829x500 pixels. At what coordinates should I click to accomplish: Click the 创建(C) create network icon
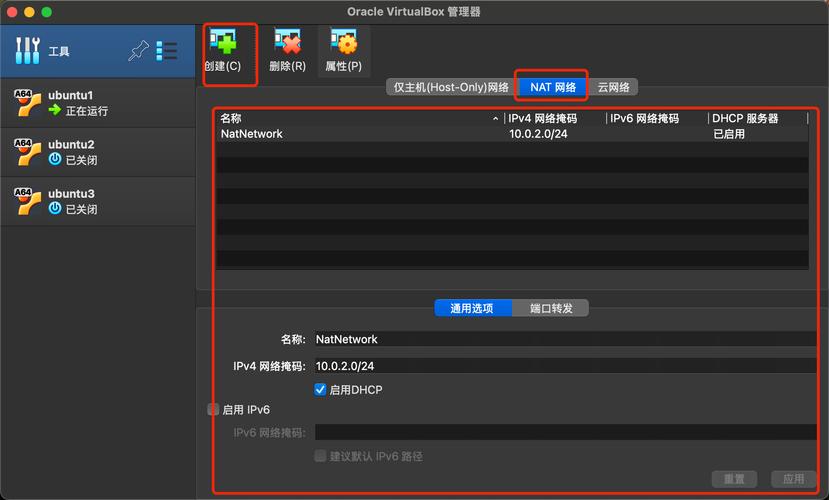223,41
